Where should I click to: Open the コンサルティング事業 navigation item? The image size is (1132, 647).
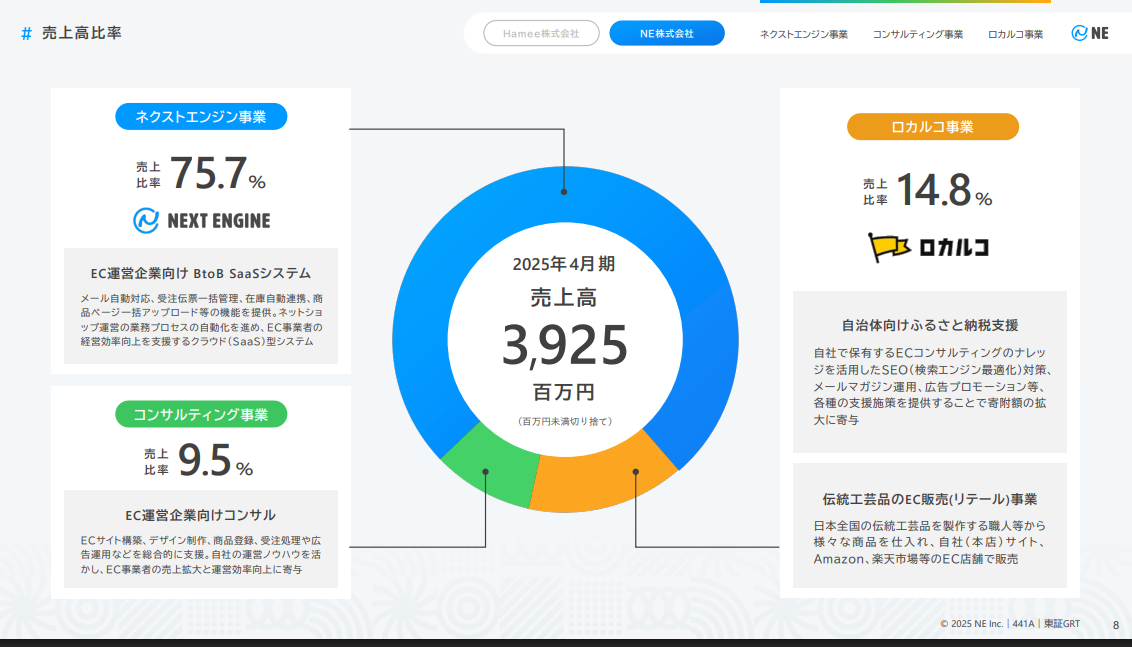(918, 34)
